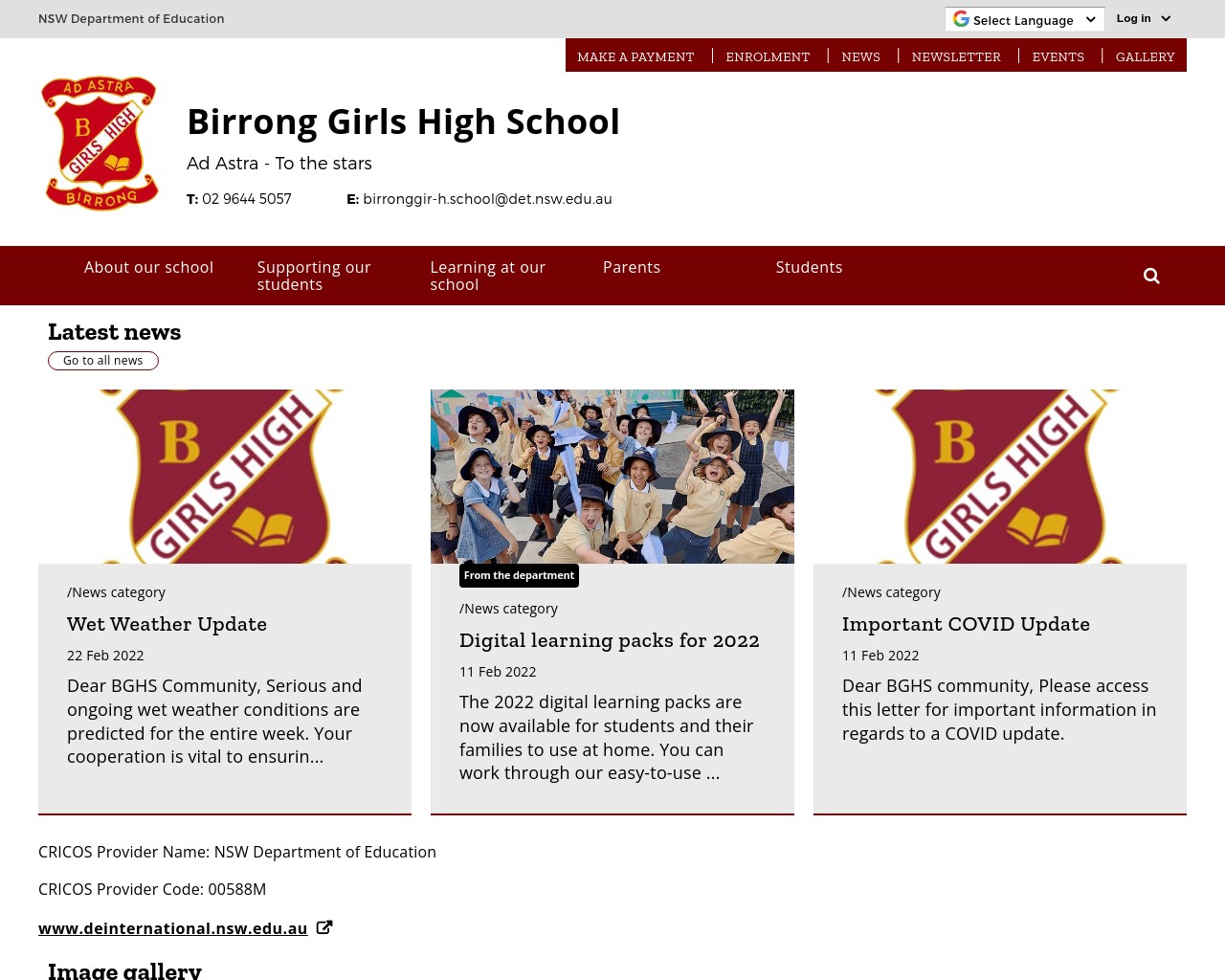Screen dimensions: 1225x980
Task: Open the www.deinternational.nsw.edu.au link
Action: click(172, 927)
